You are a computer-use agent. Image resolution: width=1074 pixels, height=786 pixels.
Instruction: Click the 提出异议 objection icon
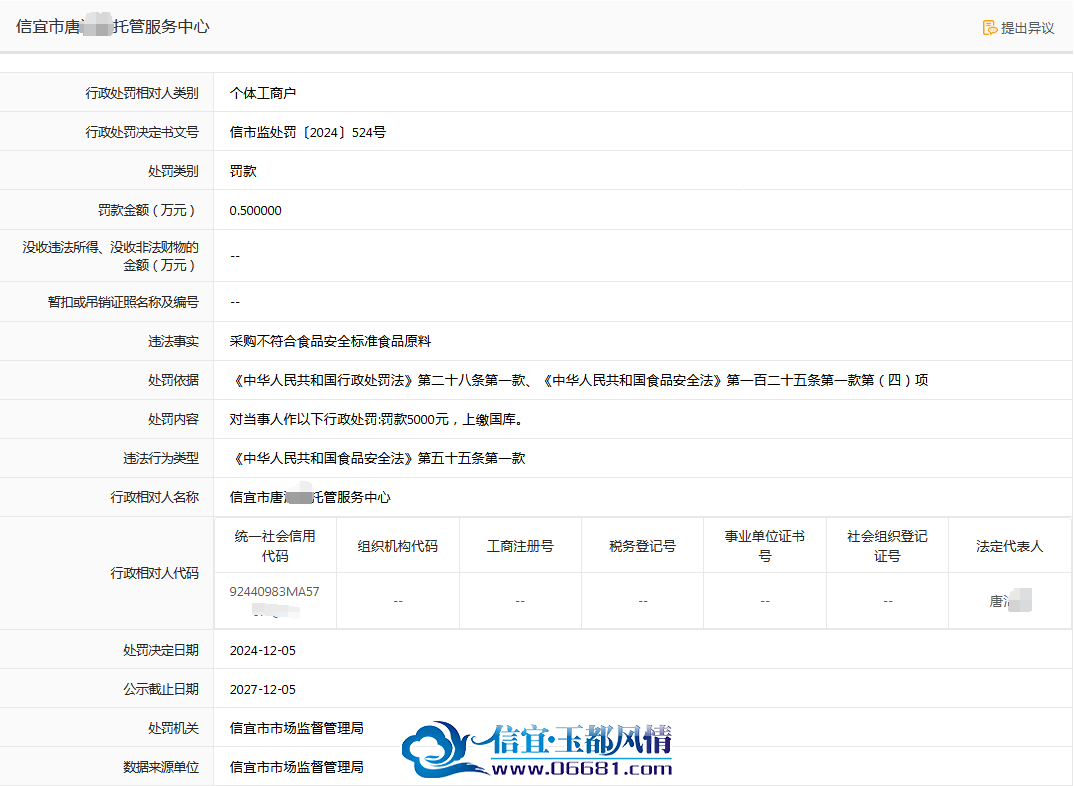coord(989,27)
